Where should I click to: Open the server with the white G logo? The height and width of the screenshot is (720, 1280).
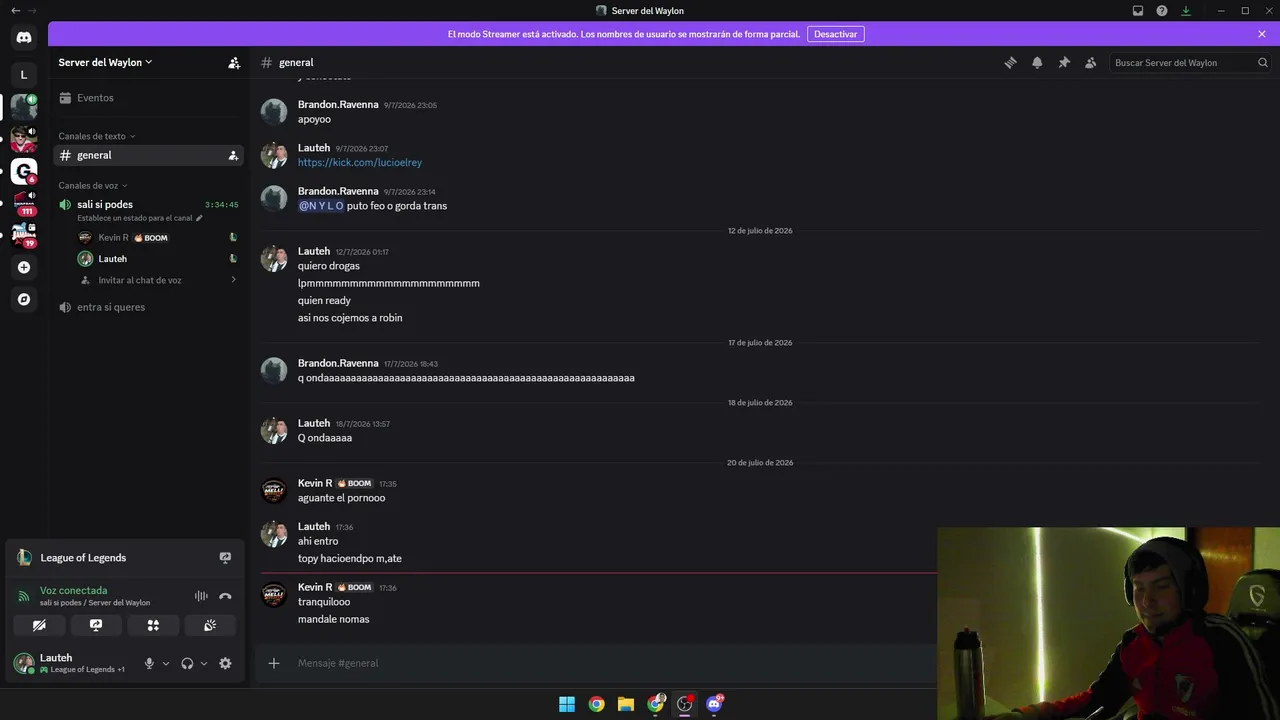pyautogui.click(x=24, y=171)
